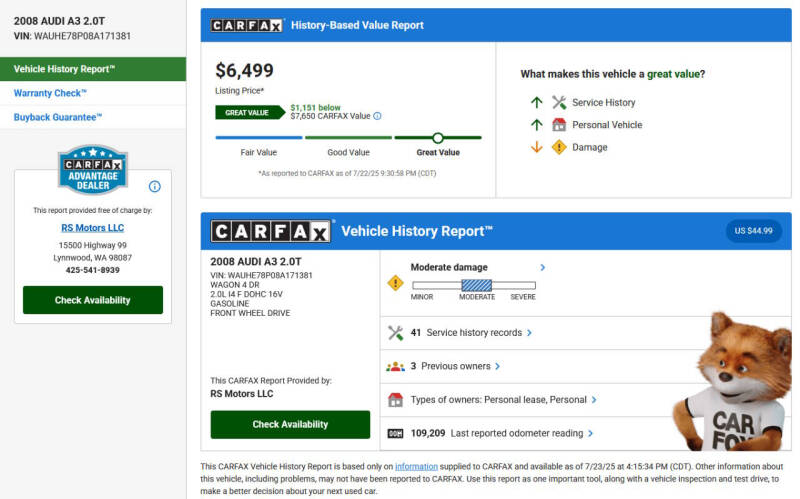This screenshot has width=800, height=499.
Task: Click the wrench Service History icon
Action: pyautogui.click(x=559, y=102)
